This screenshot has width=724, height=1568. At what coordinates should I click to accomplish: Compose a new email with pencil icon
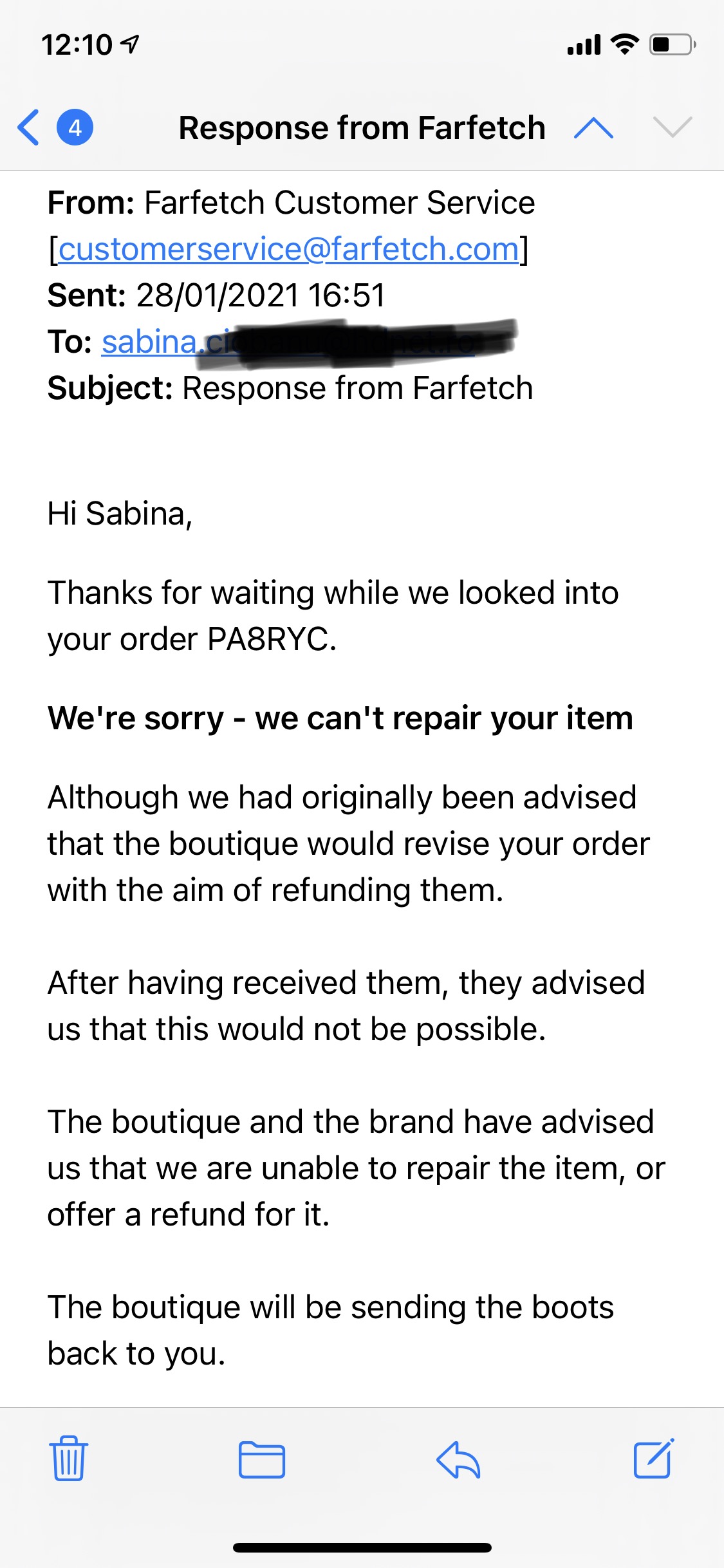(653, 1459)
